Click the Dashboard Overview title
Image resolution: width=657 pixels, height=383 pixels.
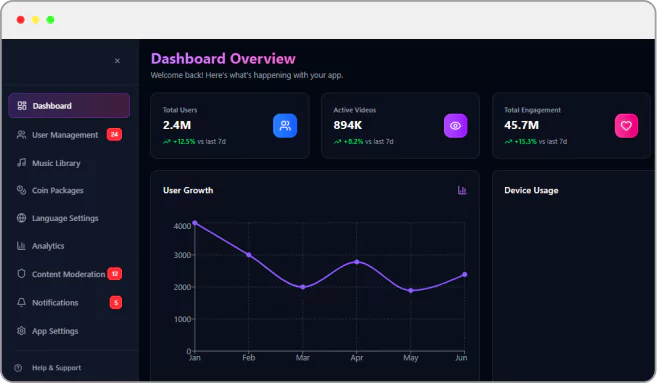(223, 59)
